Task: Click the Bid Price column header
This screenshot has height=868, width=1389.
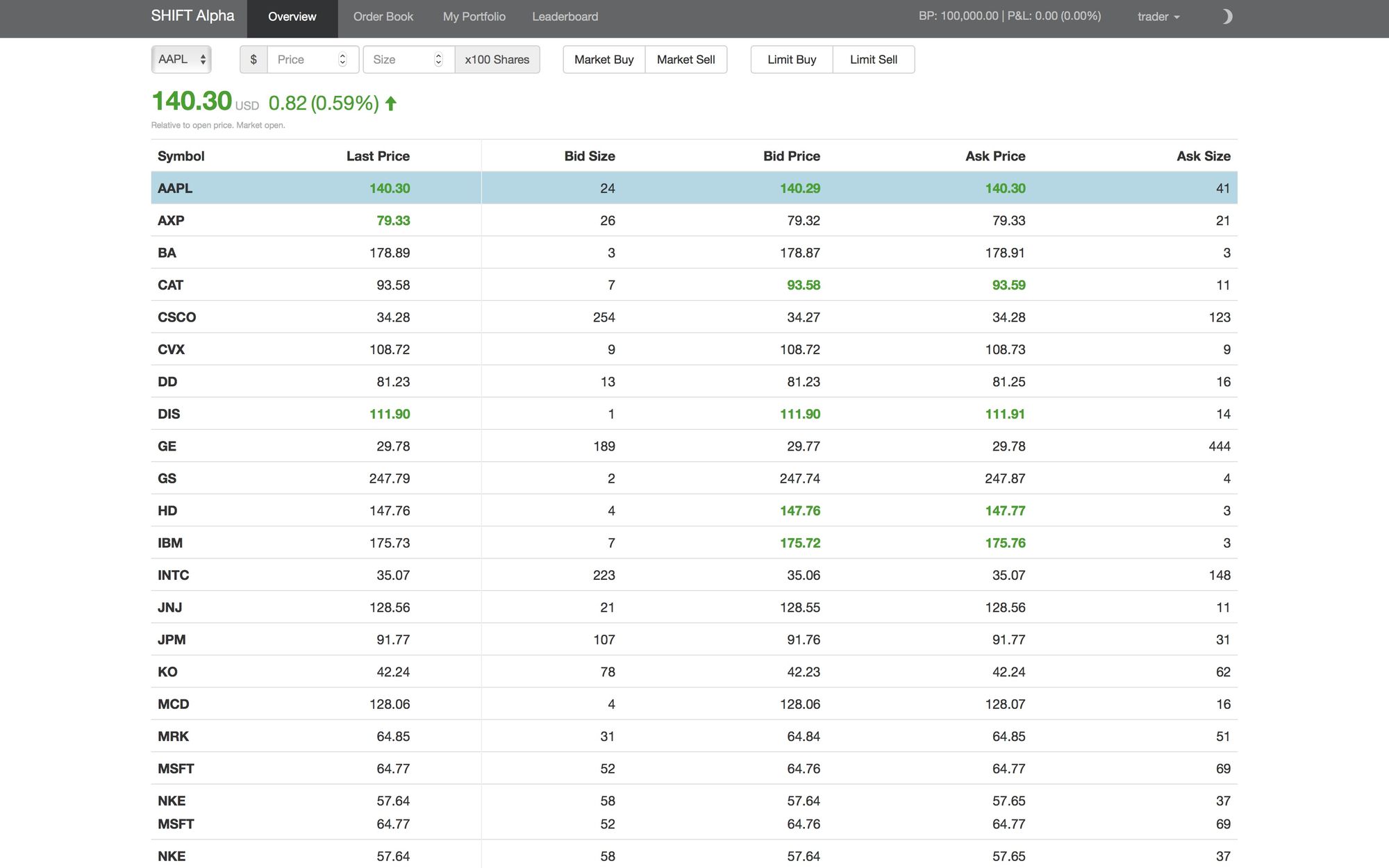Action: pyautogui.click(x=792, y=156)
